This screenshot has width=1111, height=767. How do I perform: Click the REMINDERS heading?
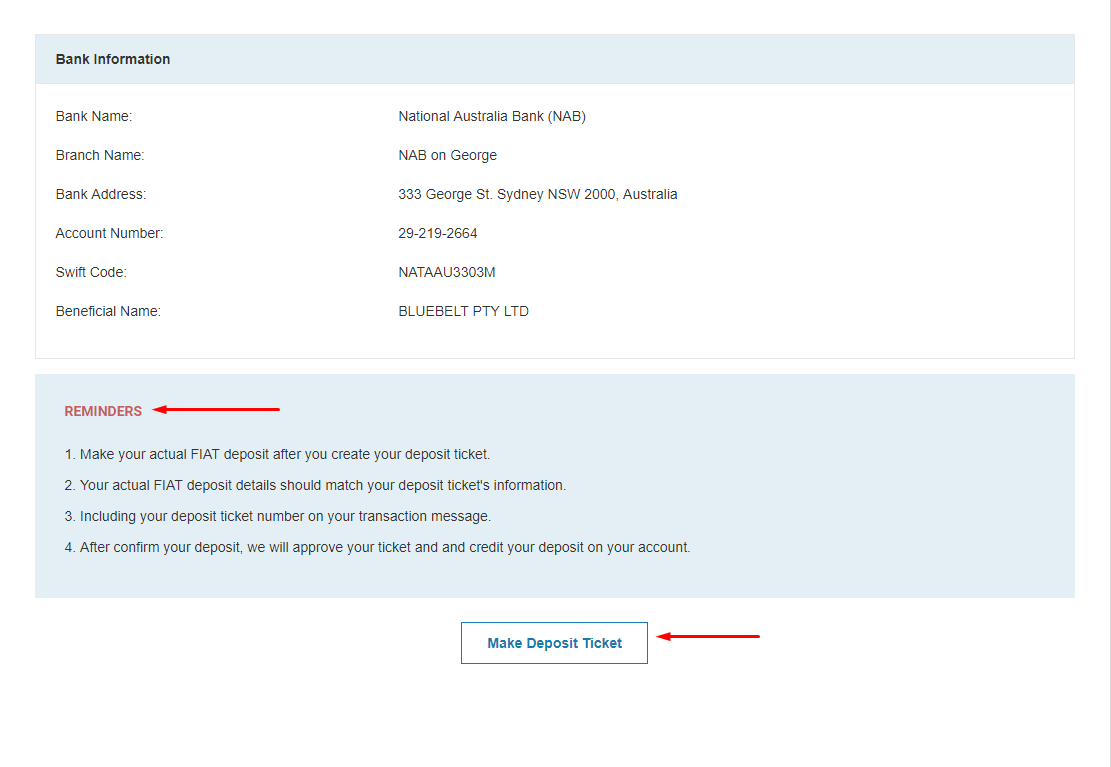tap(103, 411)
